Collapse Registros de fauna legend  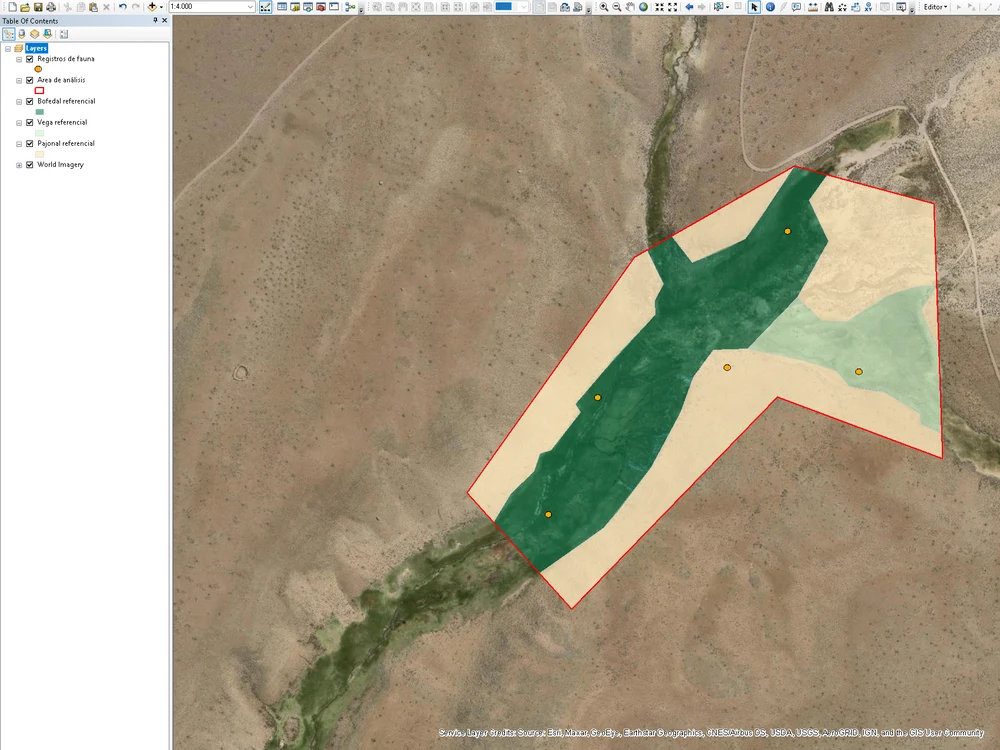click(19, 59)
